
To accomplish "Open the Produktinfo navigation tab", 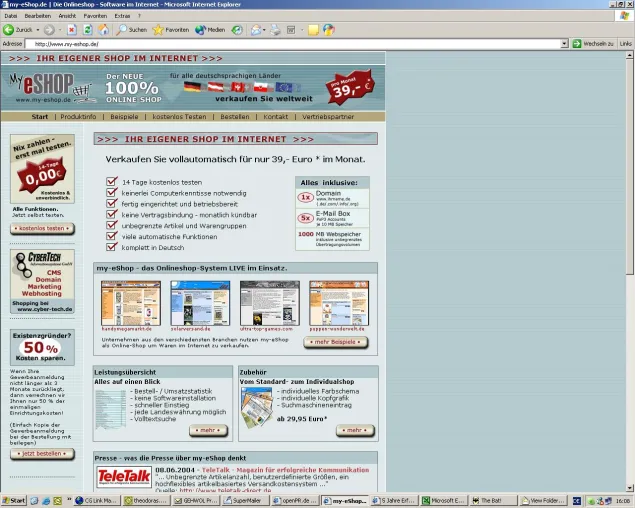I will pyautogui.click(x=78, y=117).
